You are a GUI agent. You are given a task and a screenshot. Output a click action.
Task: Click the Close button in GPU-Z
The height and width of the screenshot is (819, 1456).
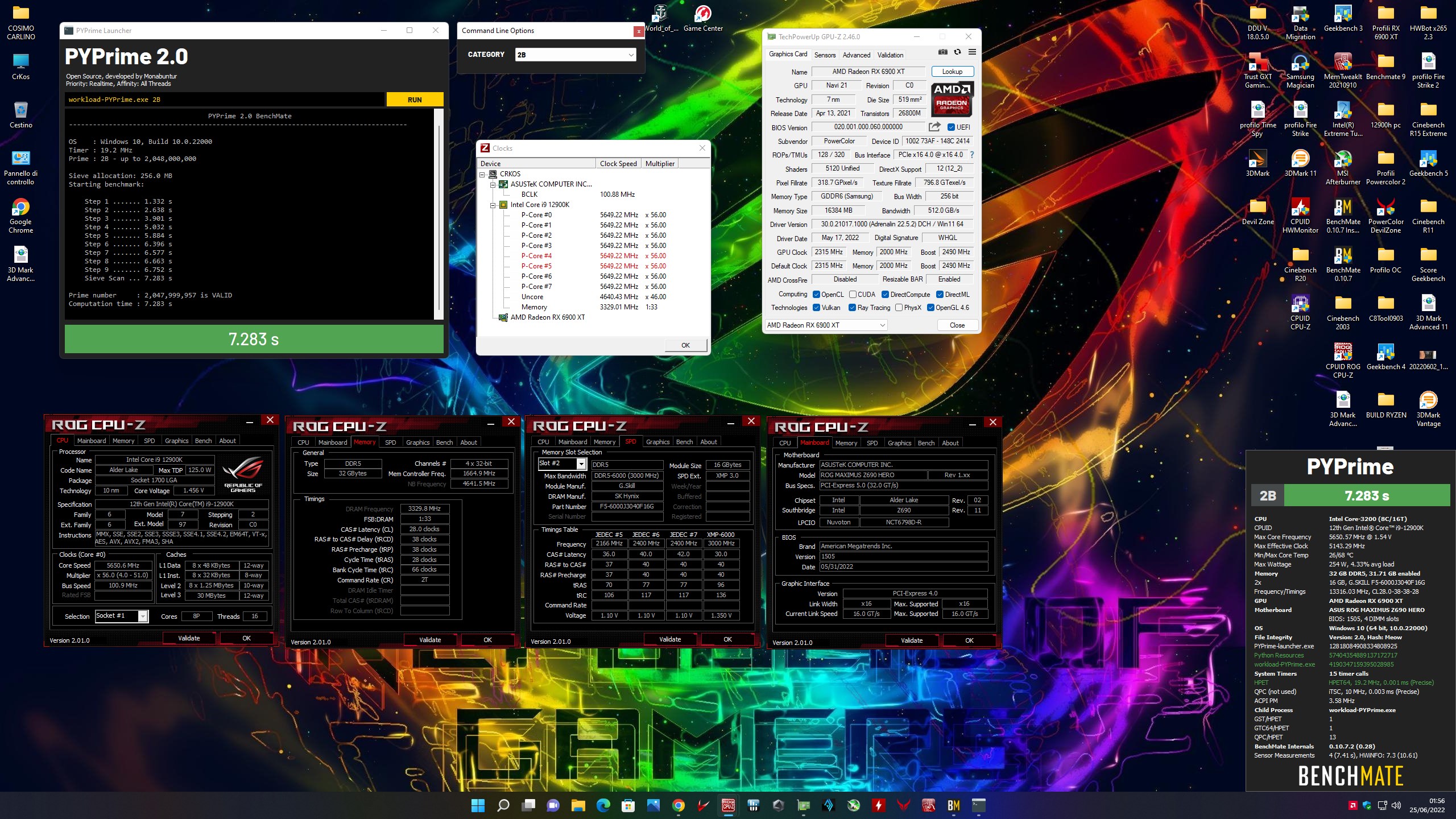957,325
